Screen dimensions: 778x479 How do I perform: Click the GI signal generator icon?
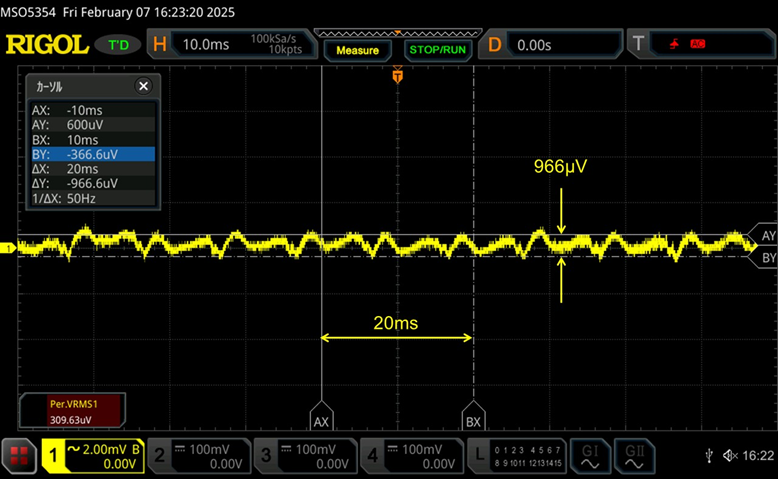tap(590, 457)
